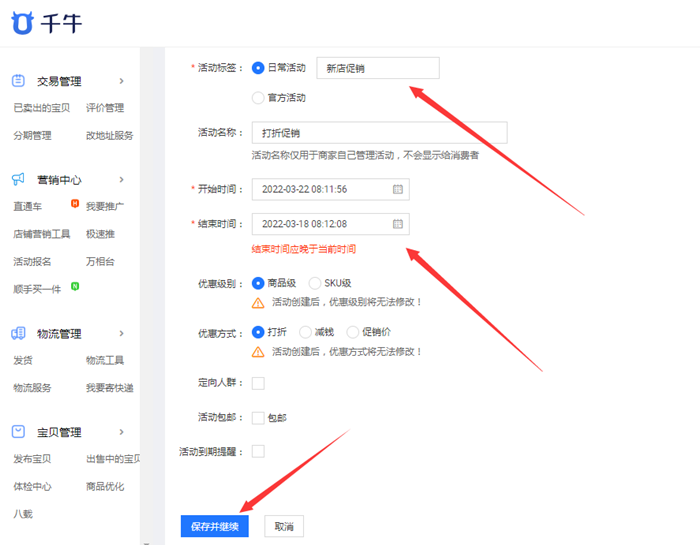
Task: Click the 宝贝管理 sidebar icon
Action: [18, 432]
